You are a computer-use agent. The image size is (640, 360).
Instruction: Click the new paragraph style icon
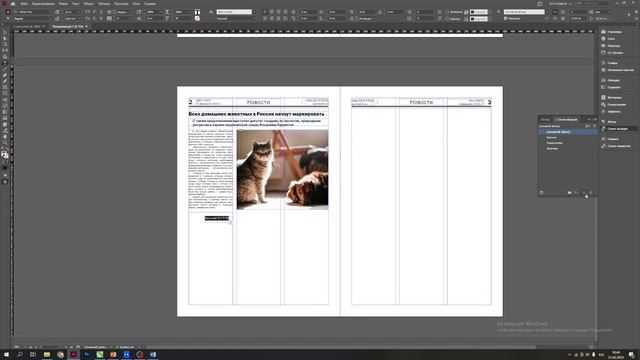pos(584,193)
